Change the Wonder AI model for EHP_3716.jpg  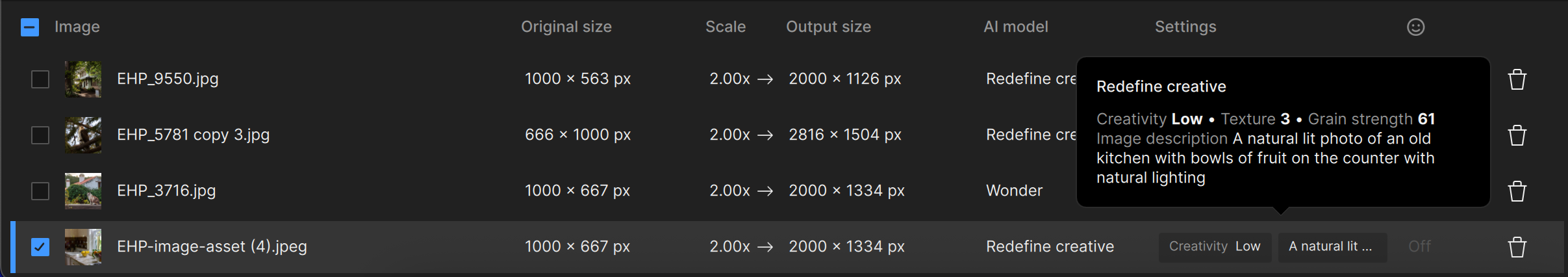[x=1014, y=191]
